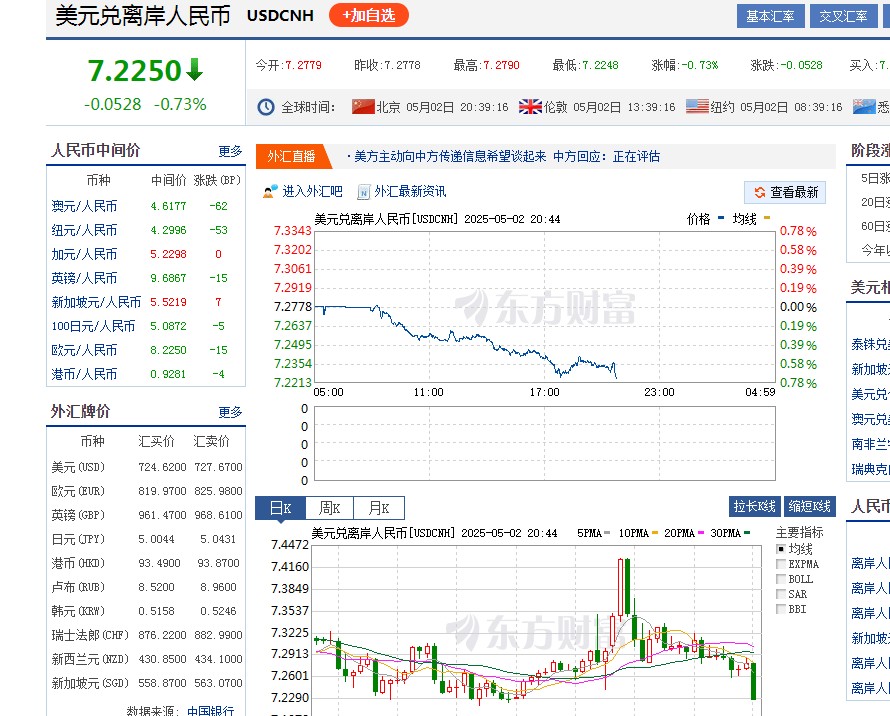
Task: Click the red +加自选 button
Action: [x=368, y=16]
